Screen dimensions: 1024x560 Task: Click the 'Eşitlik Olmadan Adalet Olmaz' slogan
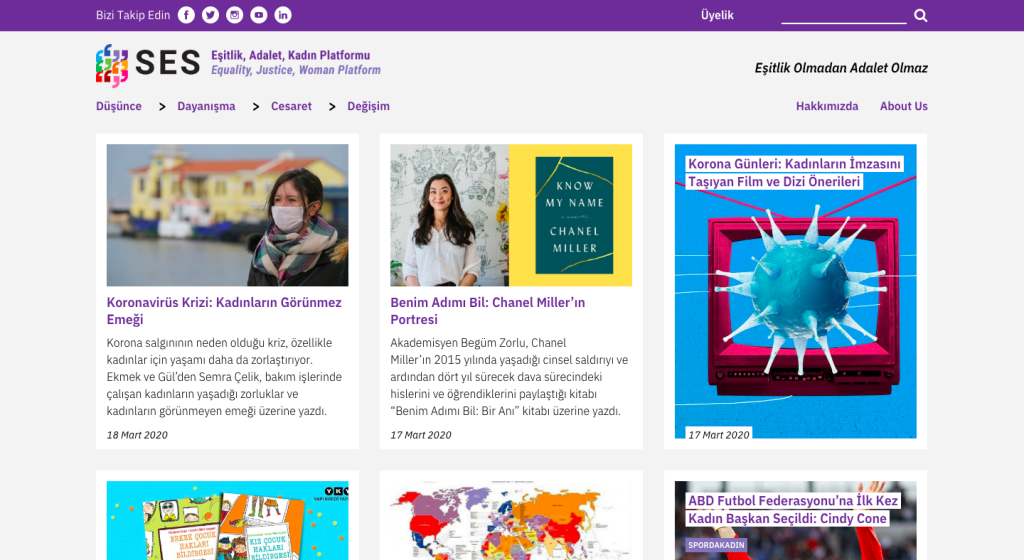841,68
